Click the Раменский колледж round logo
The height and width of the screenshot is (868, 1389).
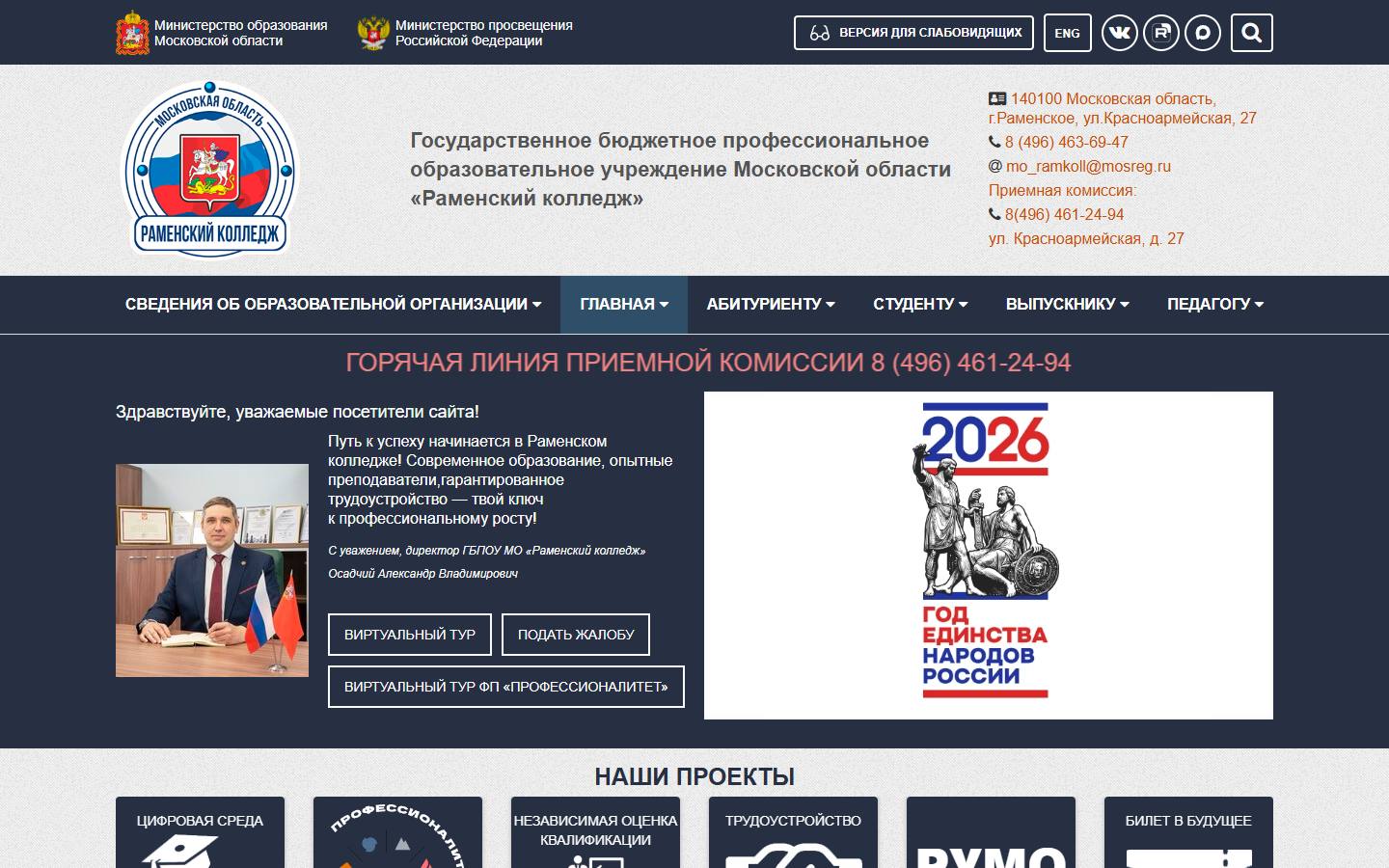point(209,170)
